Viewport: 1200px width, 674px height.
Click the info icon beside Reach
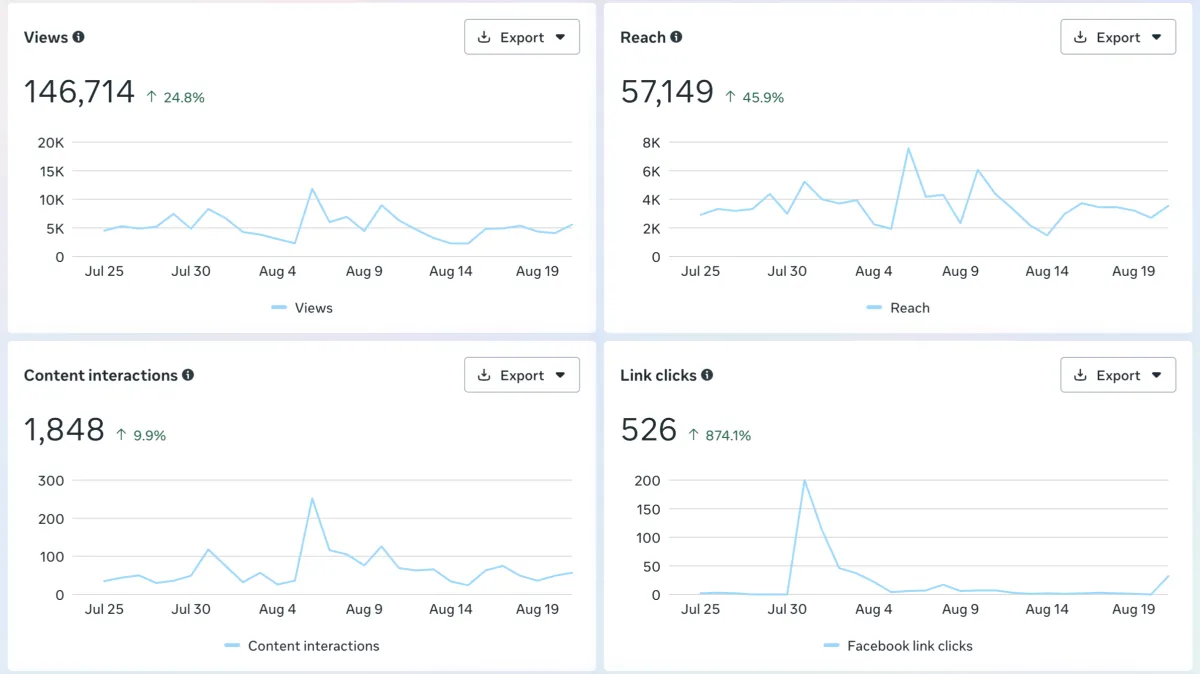tap(676, 37)
